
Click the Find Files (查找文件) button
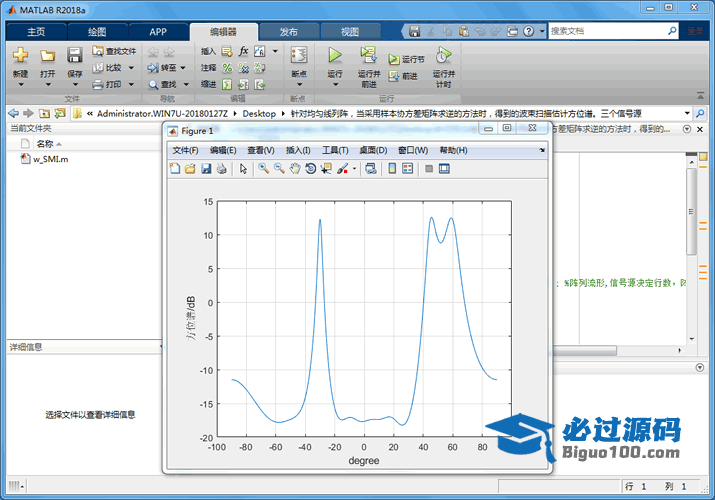114,51
